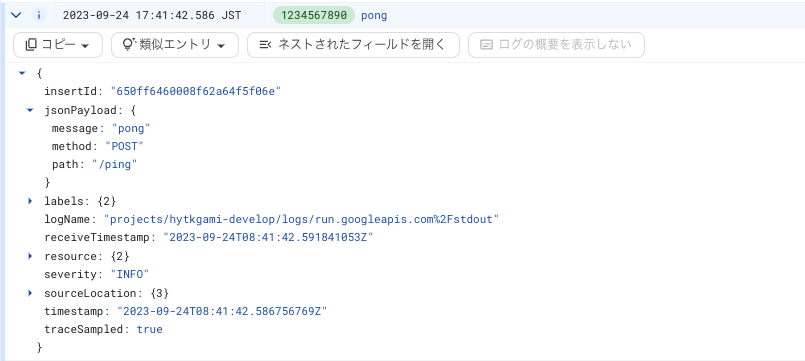The height and width of the screenshot is (361, 805).
Task: Click the info severity icon
Action: tap(39, 15)
